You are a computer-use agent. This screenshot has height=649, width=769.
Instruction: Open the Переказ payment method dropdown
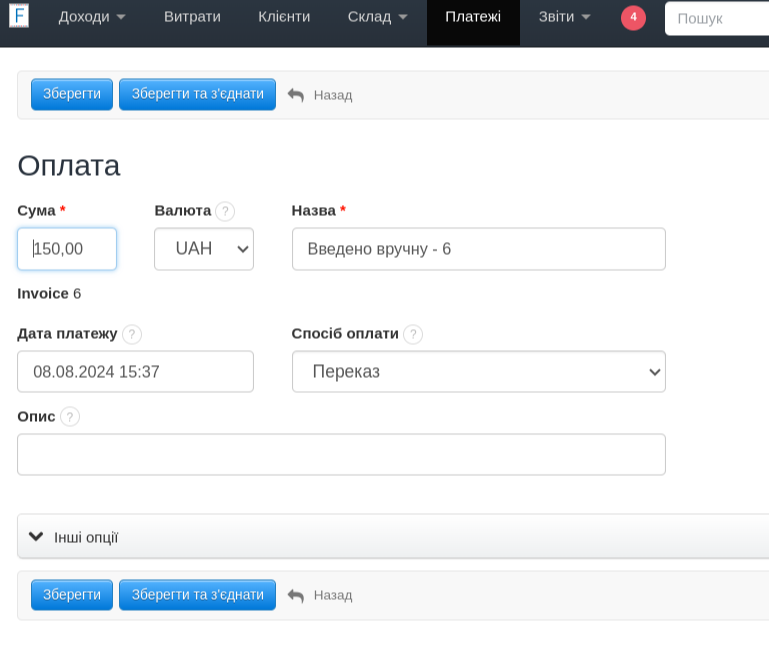[478, 372]
